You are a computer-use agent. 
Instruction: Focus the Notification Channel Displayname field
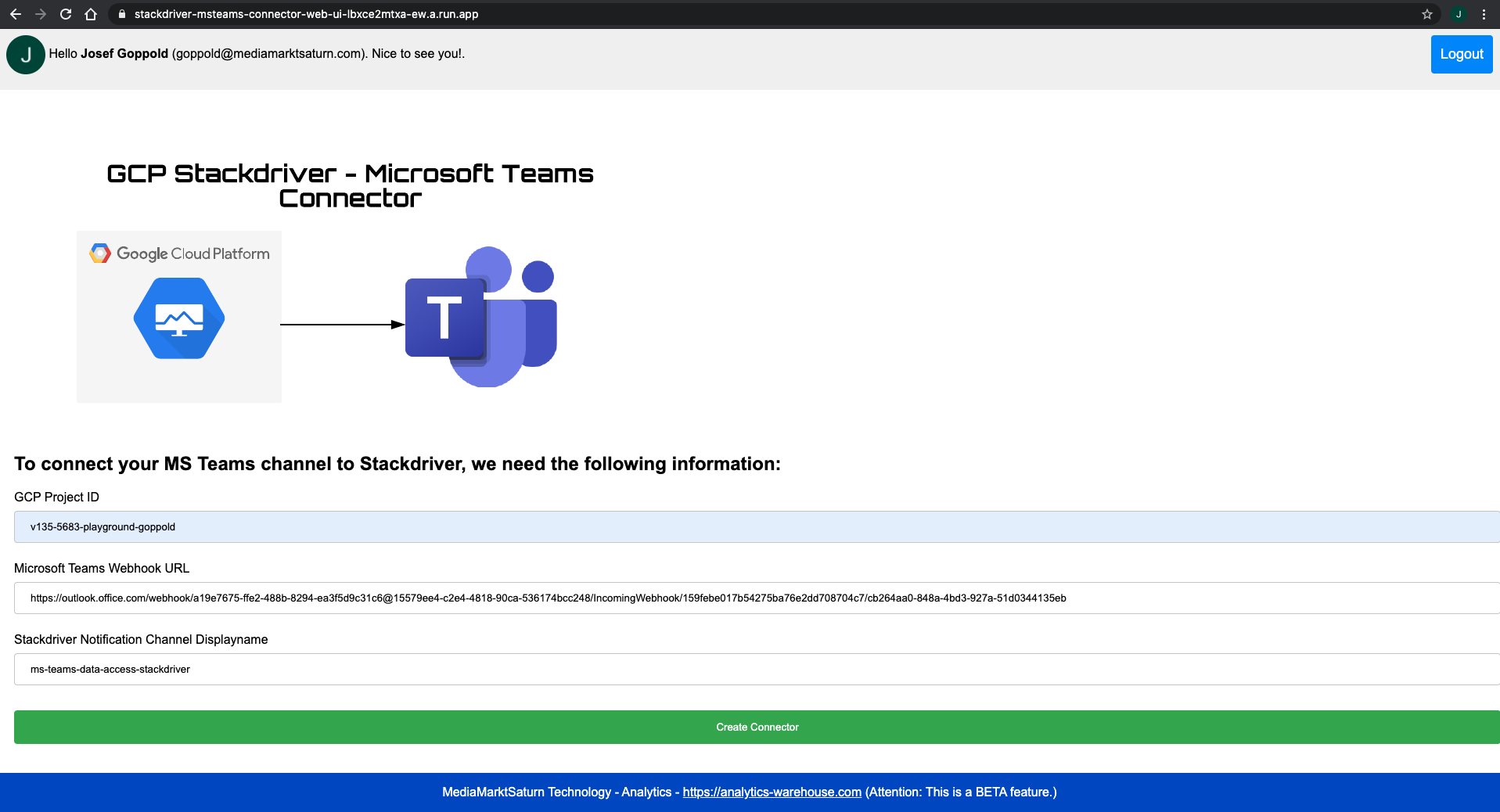pyautogui.click(x=757, y=669)
